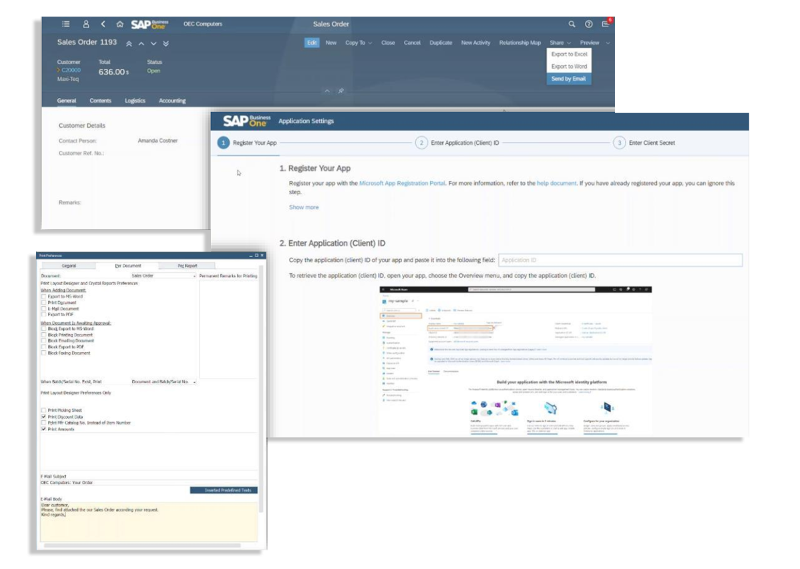Uncheck the Print Discount Data checkbox
This screenshot has width=800, height=569.
pyautogui.click(x=43, y=416)
